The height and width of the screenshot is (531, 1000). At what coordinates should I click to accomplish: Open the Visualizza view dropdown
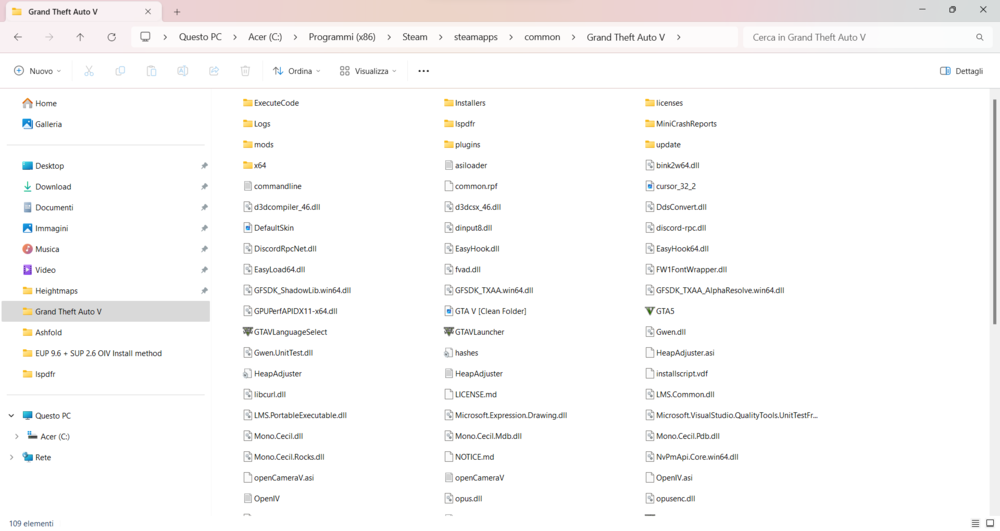click(x=368, y=71)
